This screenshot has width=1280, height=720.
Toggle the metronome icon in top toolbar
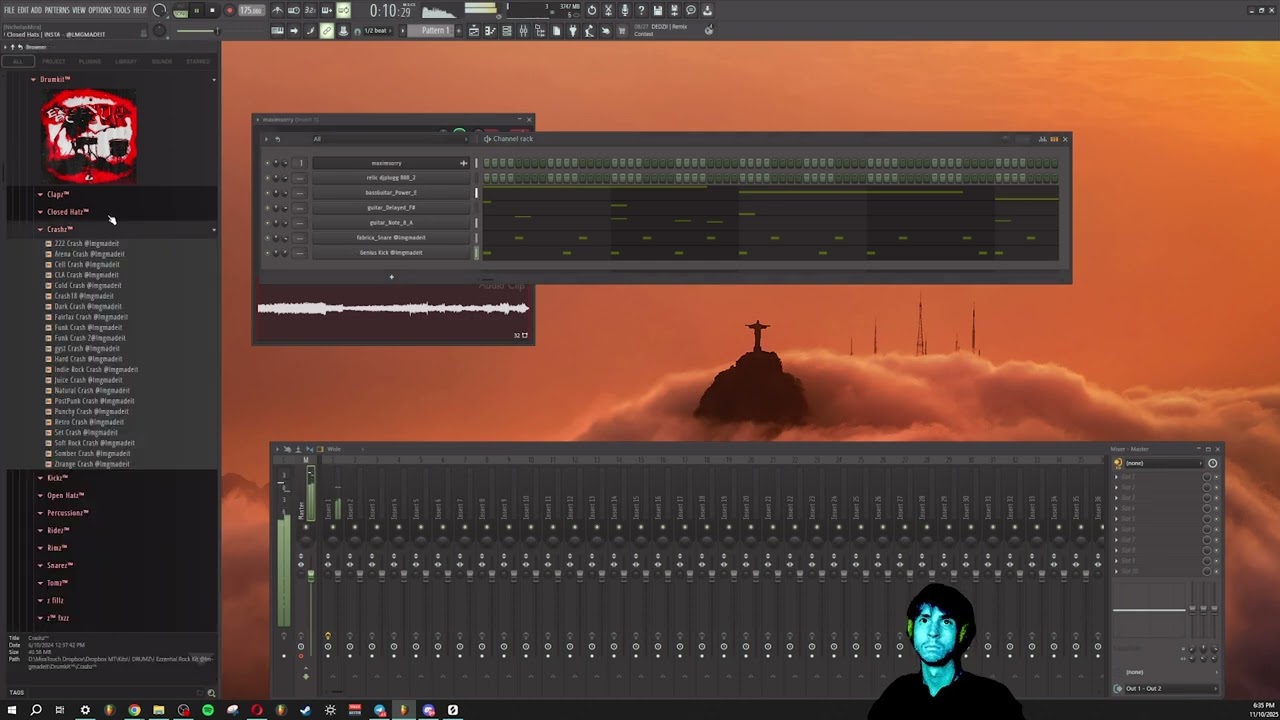[x=277, y=11]
